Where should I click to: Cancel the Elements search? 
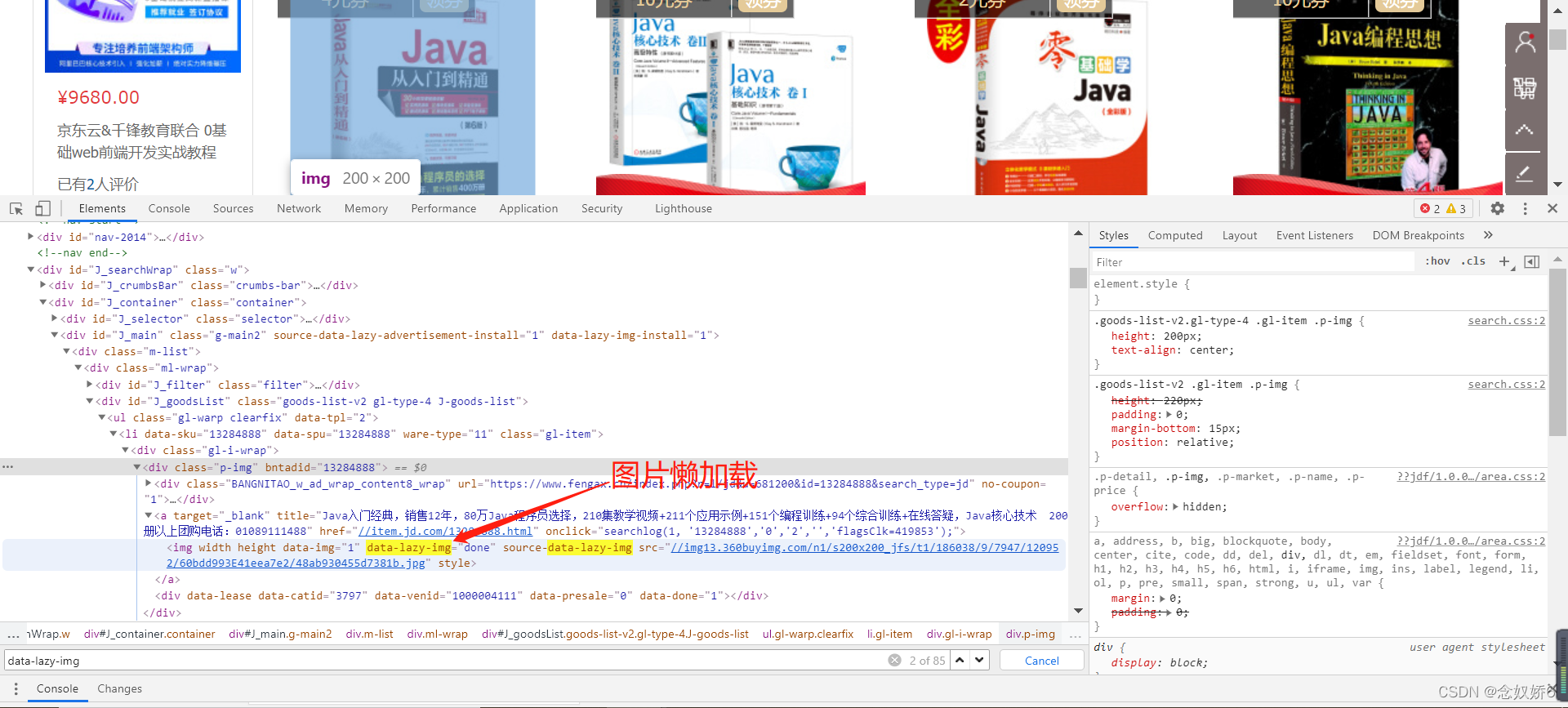click(x=1042, y=661)
